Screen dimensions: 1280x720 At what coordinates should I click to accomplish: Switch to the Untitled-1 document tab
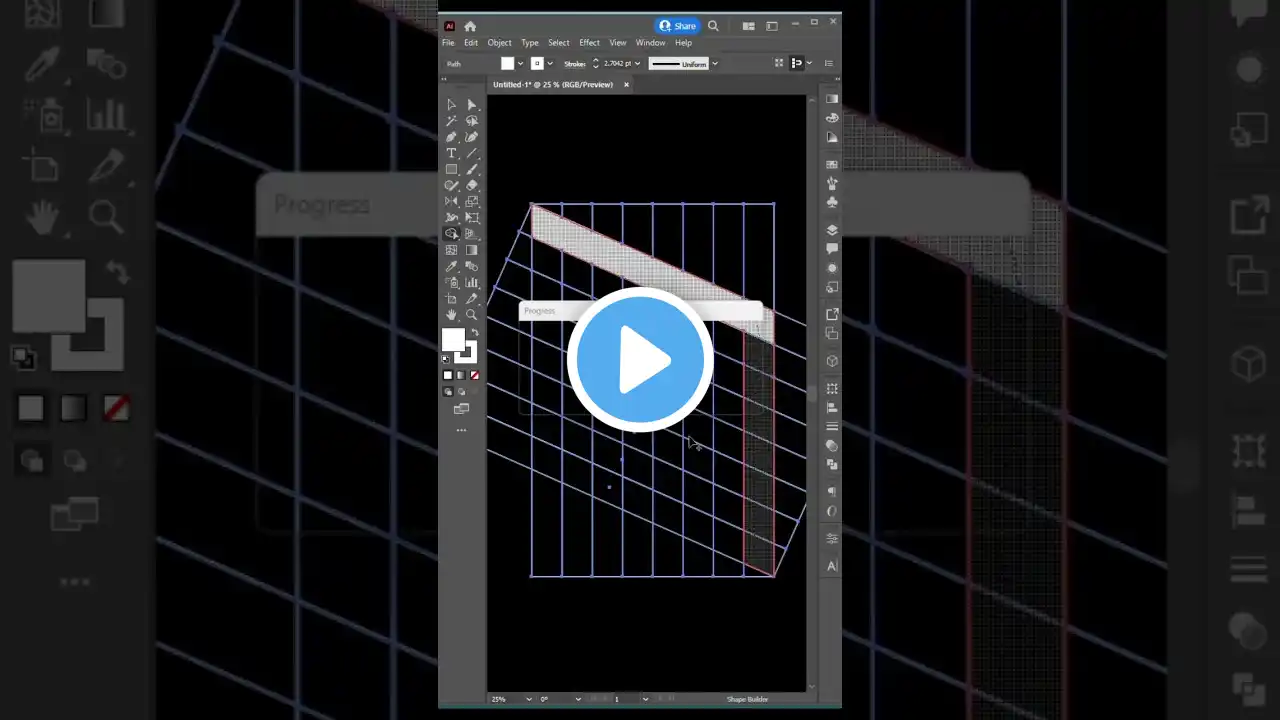pos(553,85)
